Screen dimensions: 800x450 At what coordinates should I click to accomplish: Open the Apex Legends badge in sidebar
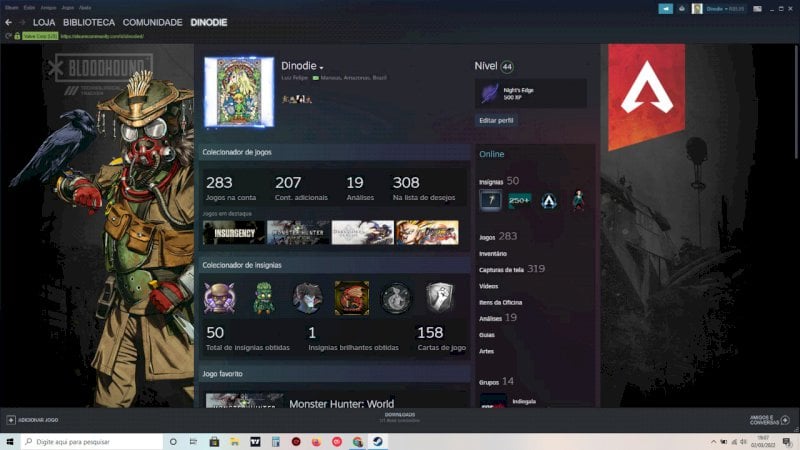click(x=548, y=201)
